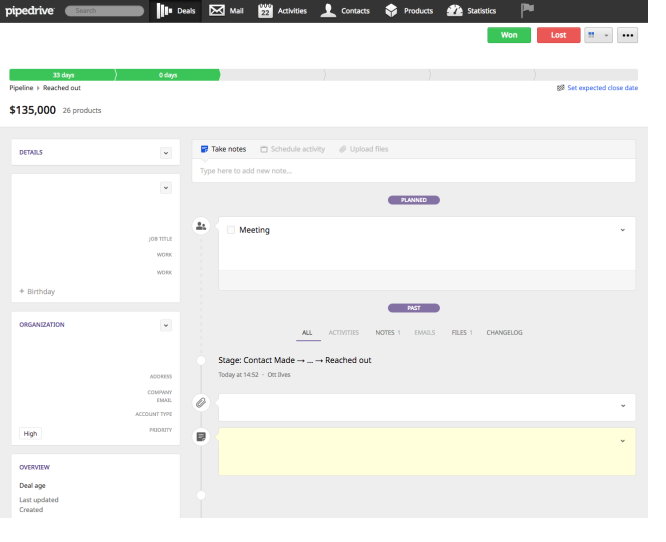Click the Reached out breadcrumb

pos(62,88)
